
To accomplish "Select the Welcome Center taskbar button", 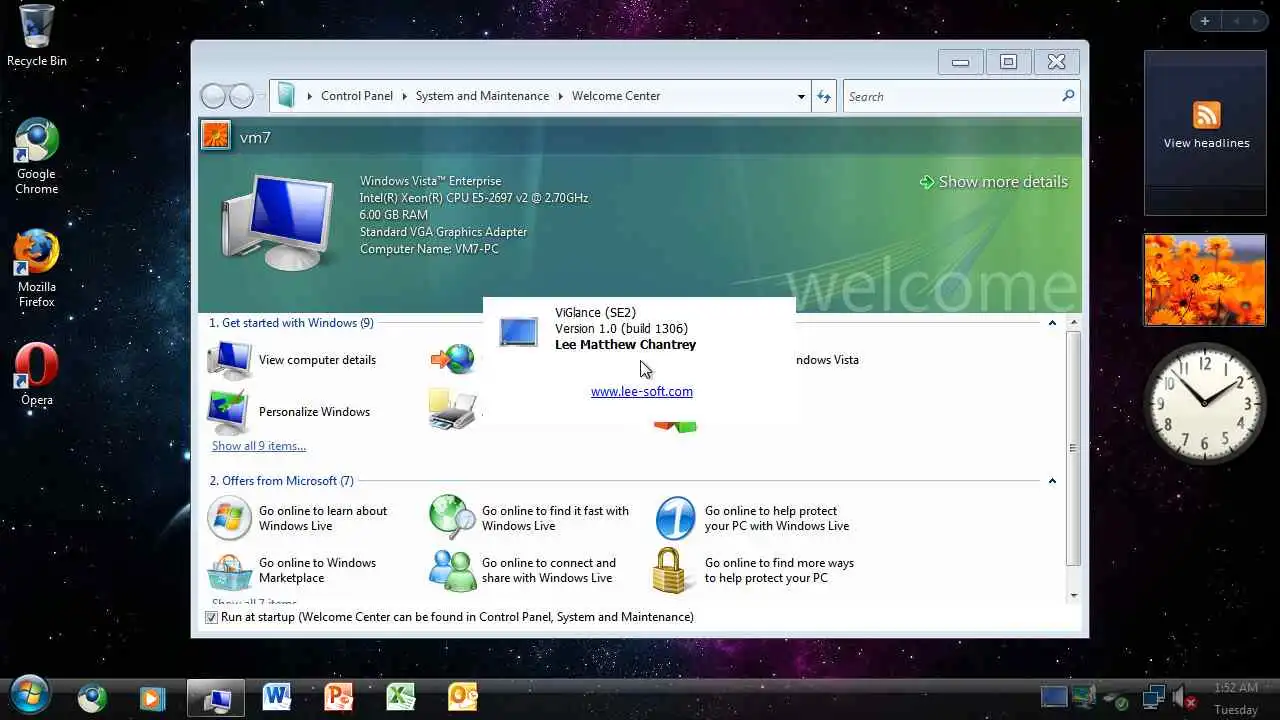I will click(215, 698).
